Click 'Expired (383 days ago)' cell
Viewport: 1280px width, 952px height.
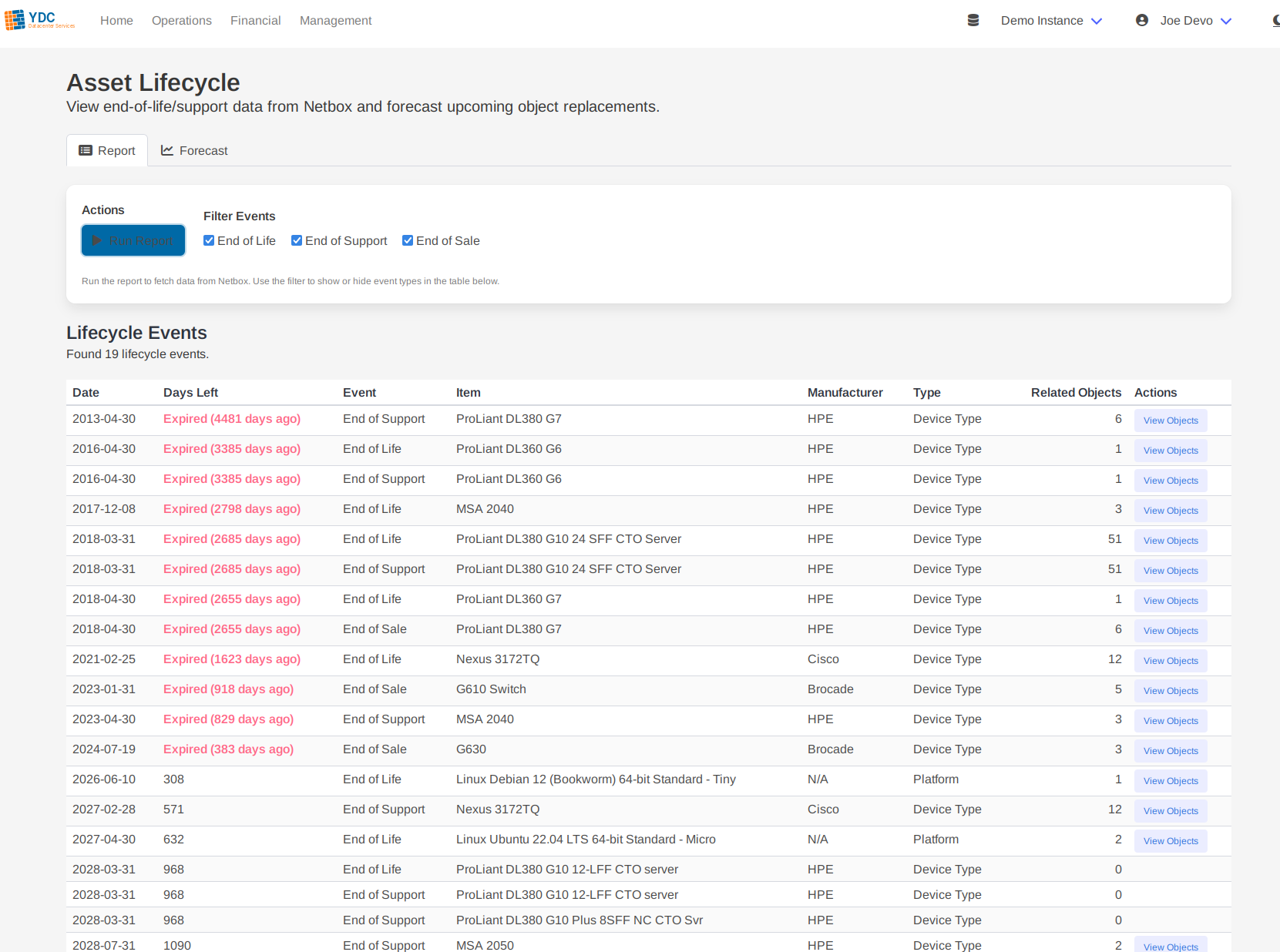coord(228,749)
